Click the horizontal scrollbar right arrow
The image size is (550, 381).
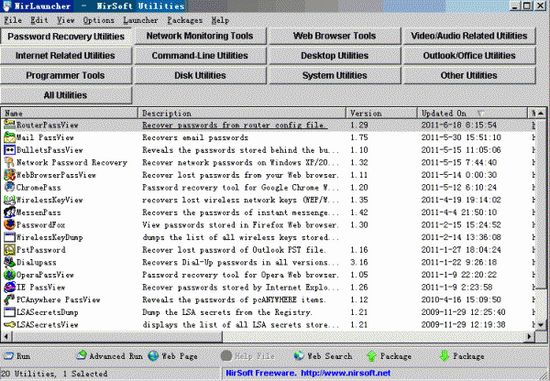tap(530, 337)
